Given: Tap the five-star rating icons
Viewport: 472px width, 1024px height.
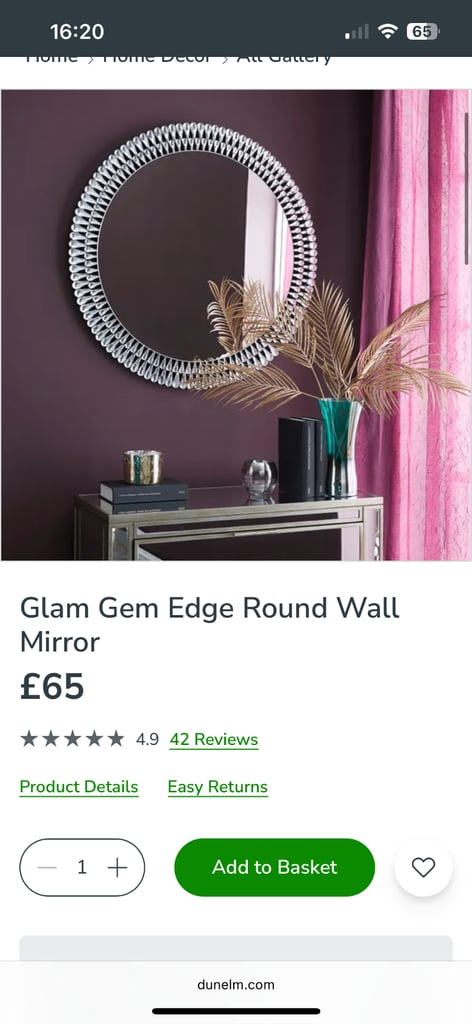Looking at the screenshot, I should pyautogui.click(x=72, y=739).
